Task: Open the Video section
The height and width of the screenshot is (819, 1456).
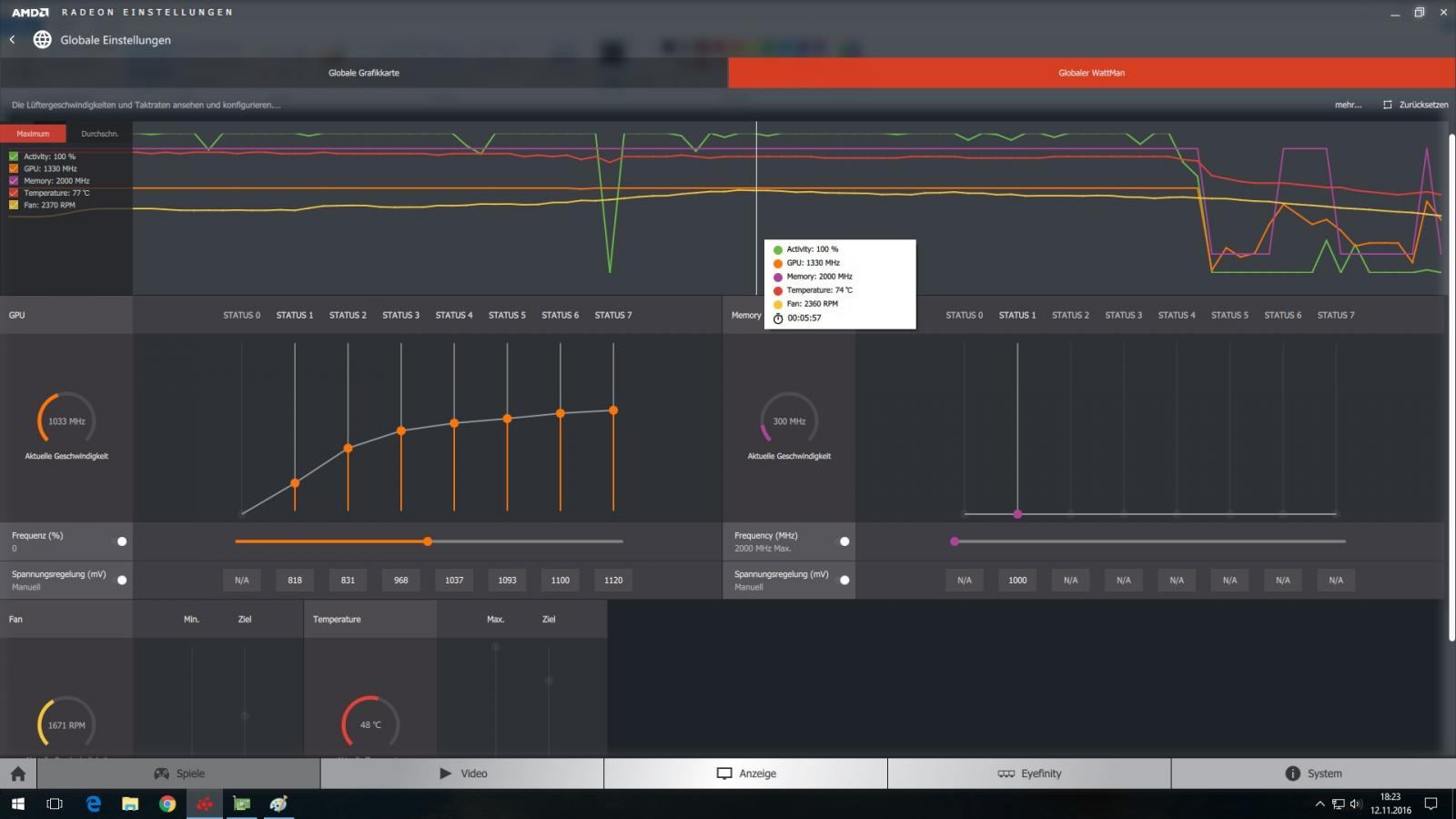Action: point(462,773)
